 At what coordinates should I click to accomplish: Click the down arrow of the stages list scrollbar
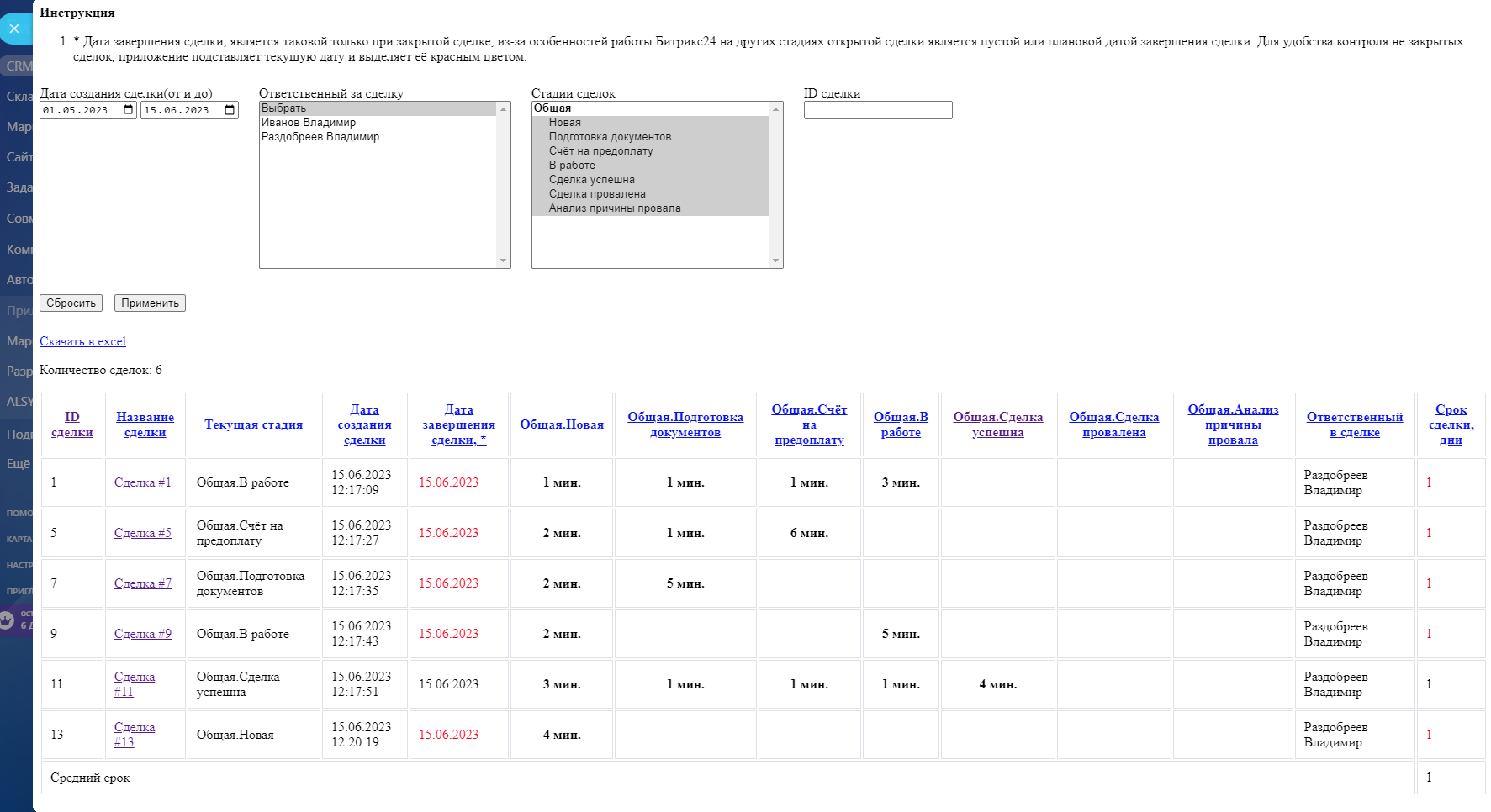776,261
